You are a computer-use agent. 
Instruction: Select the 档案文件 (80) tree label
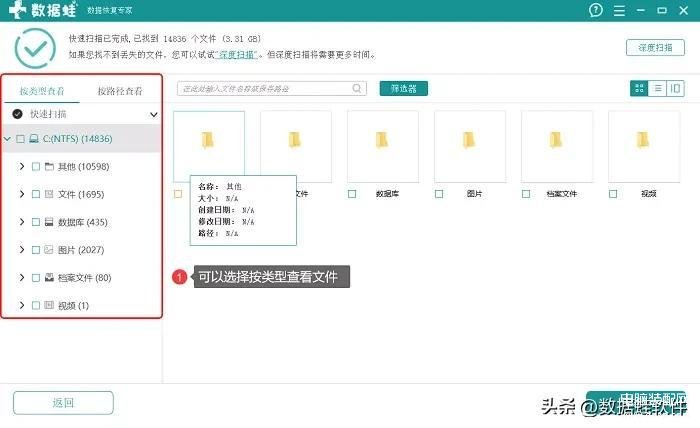click(x=84, y=278)
